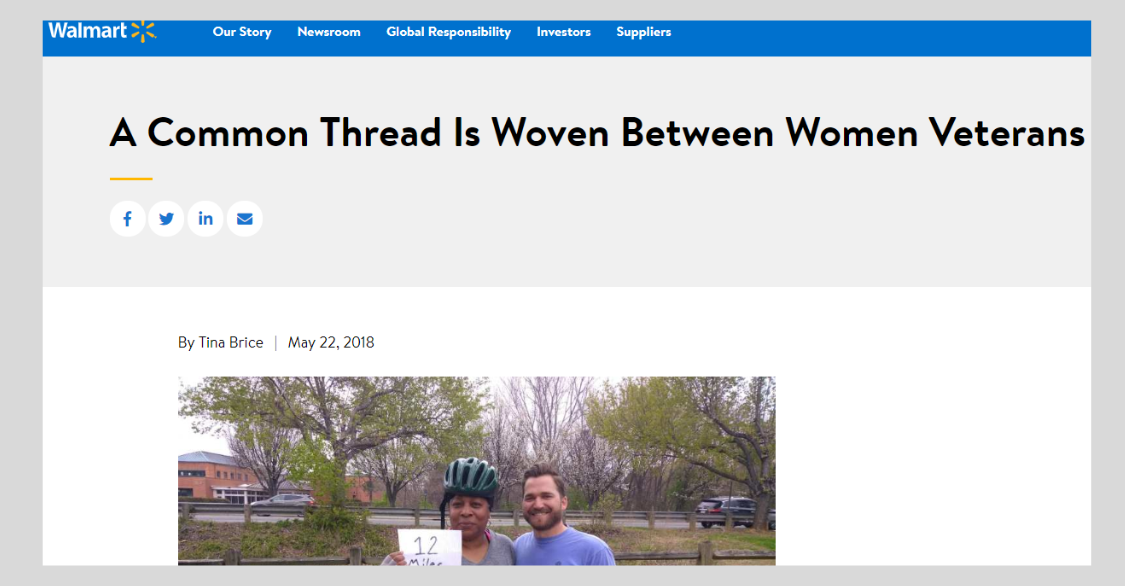
Task: Share the article on LinkedIn
Action: click(205, 219)
